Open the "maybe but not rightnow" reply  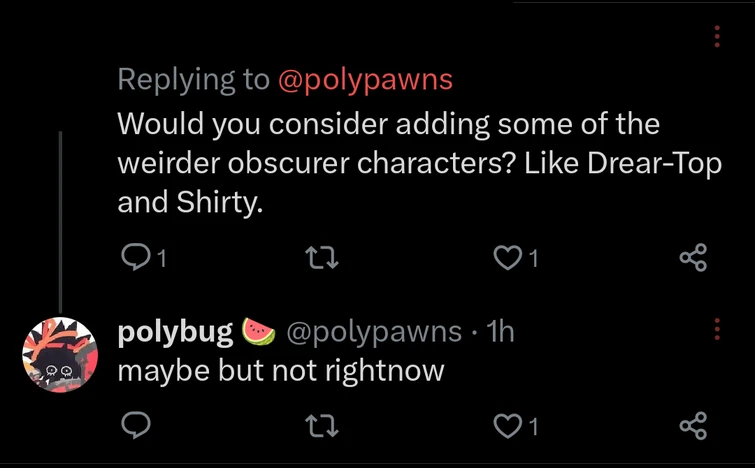click(x=281, y=371)
